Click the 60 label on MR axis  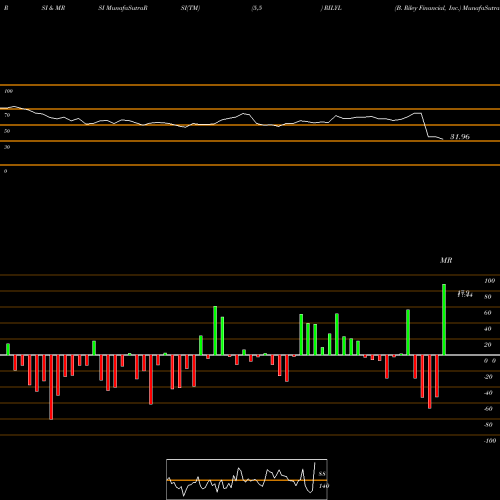(x=488, y=313)
